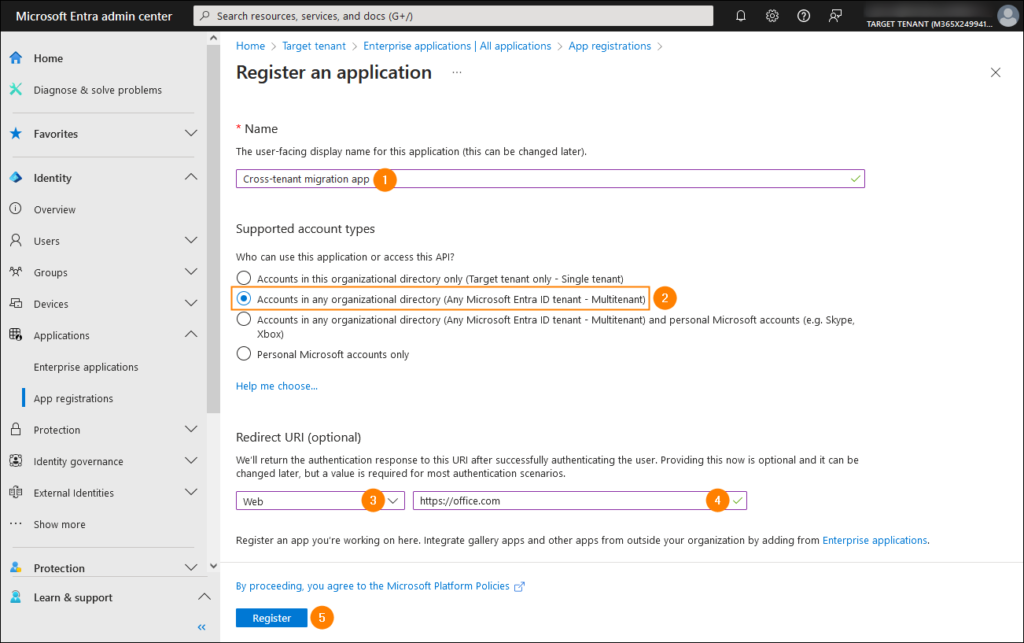Click Show more in sidebar
Image resolution: width=1024 pixels, height=643 pixels.
59,524
